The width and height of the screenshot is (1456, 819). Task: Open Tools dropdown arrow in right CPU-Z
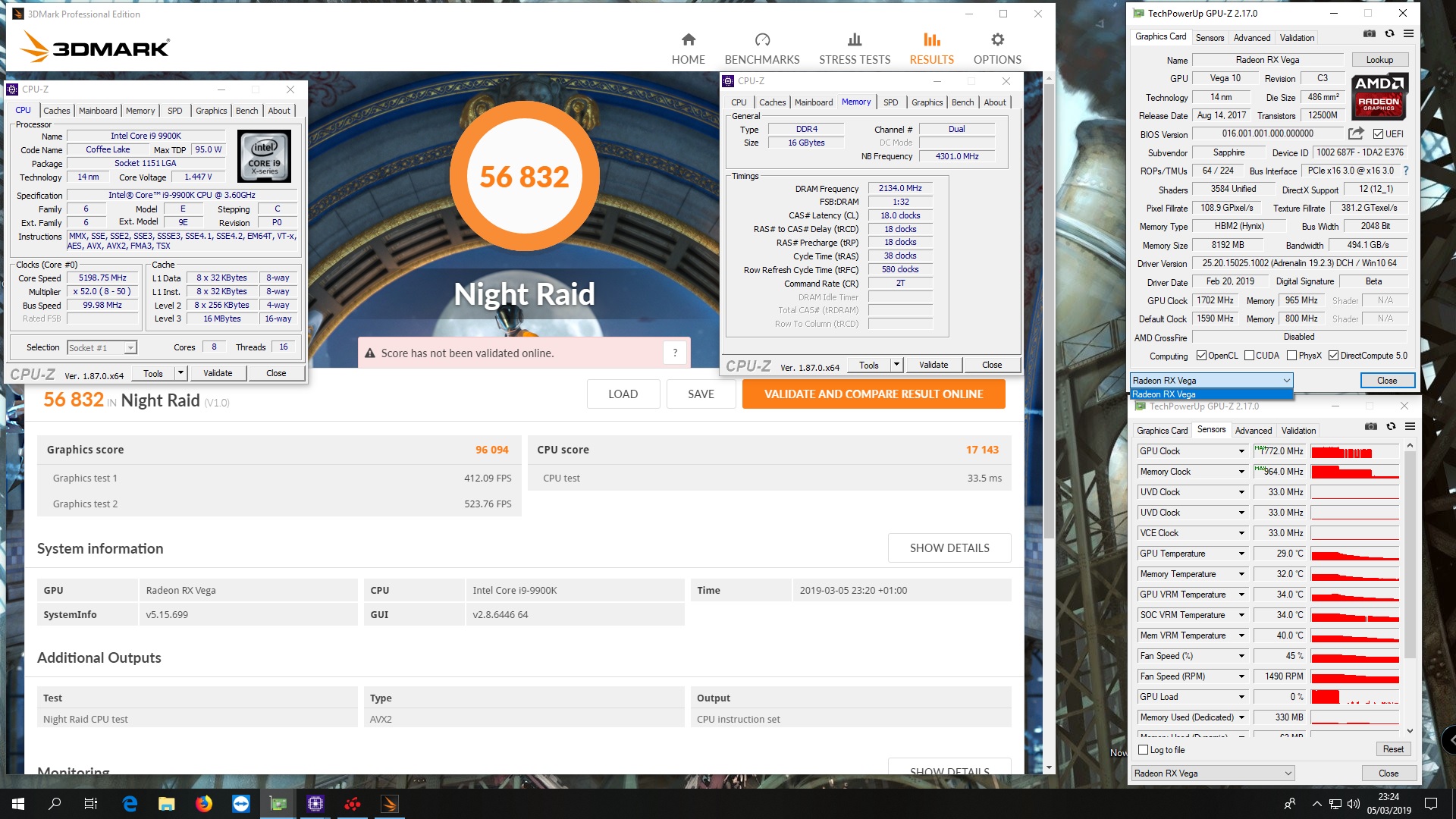[896, 365]
